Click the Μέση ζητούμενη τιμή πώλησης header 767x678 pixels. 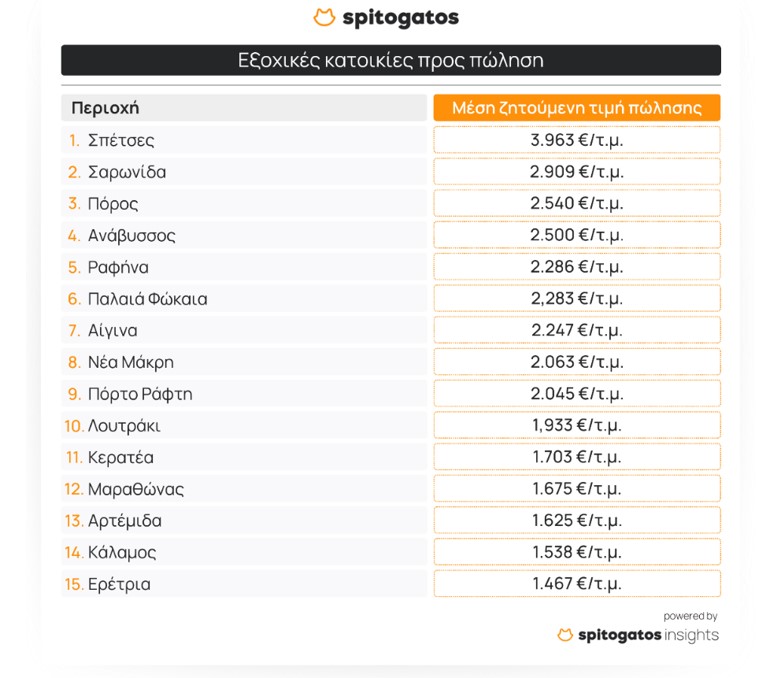[577, 108]
